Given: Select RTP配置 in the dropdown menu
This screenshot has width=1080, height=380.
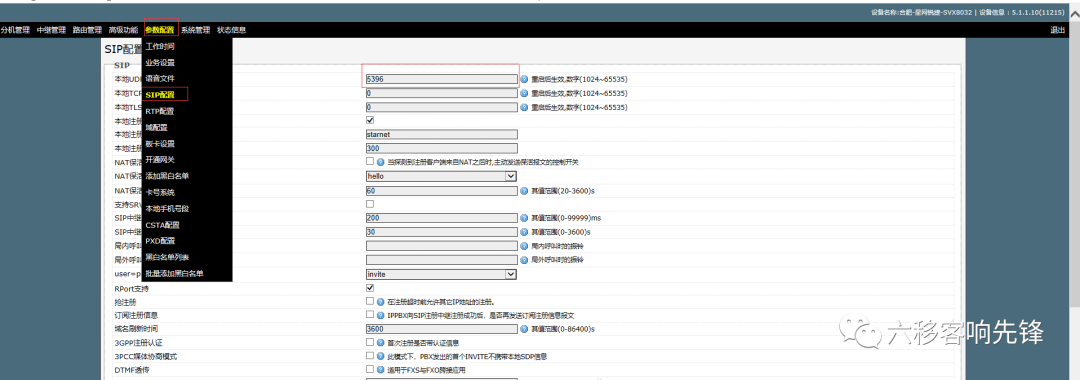Looking at the screenshot, I should click(160, 111).
